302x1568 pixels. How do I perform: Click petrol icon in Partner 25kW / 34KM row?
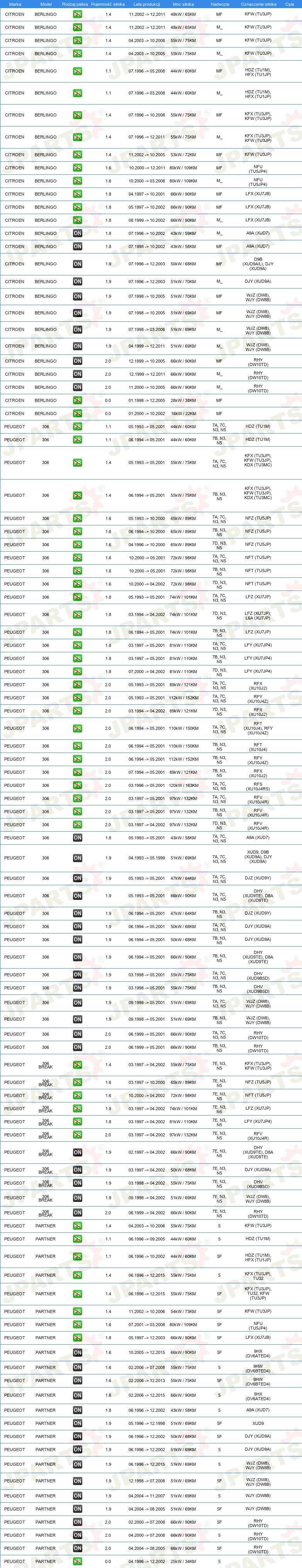(77, 1562)
